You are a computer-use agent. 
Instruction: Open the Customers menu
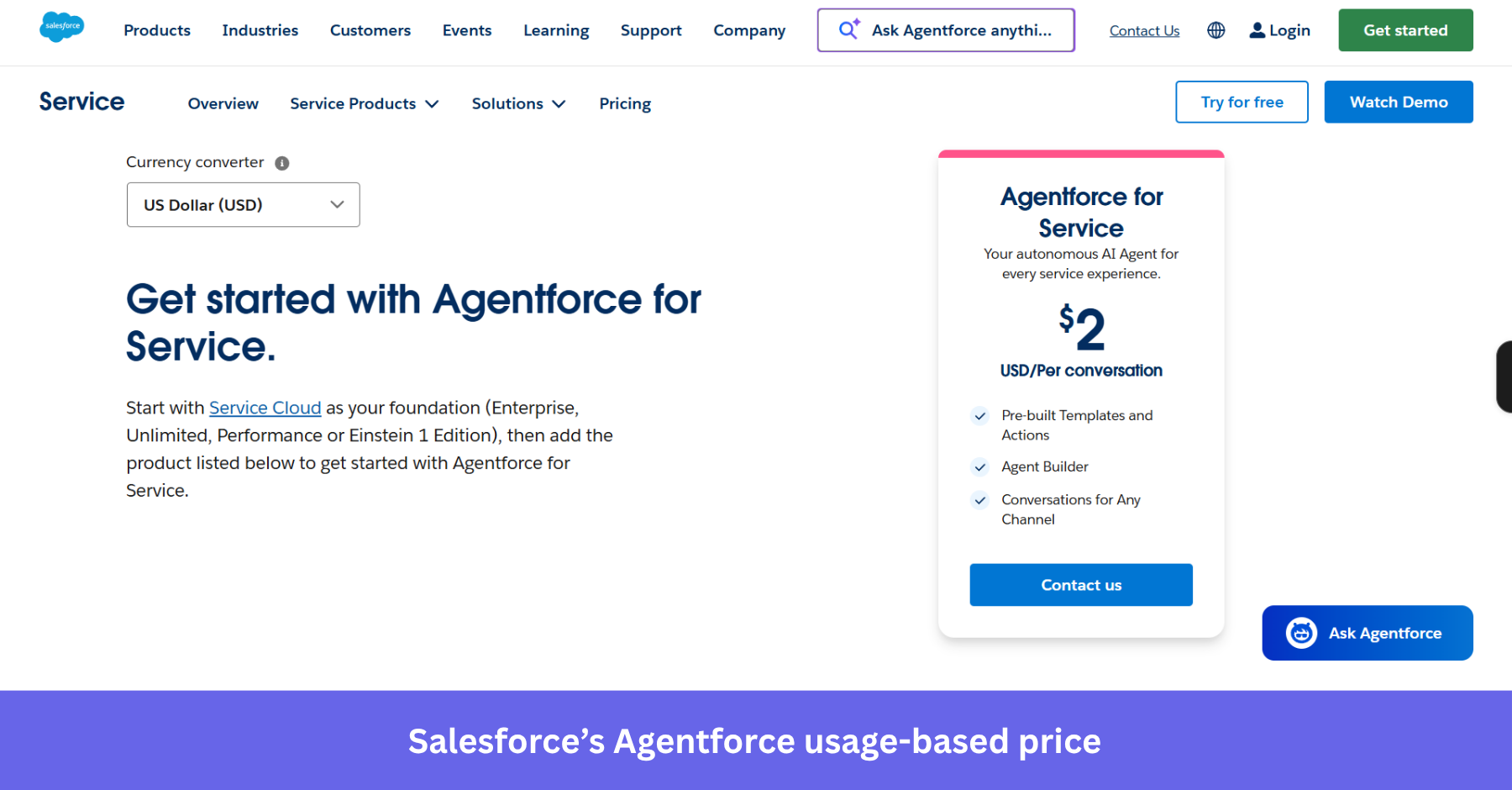tap(370, 30)
